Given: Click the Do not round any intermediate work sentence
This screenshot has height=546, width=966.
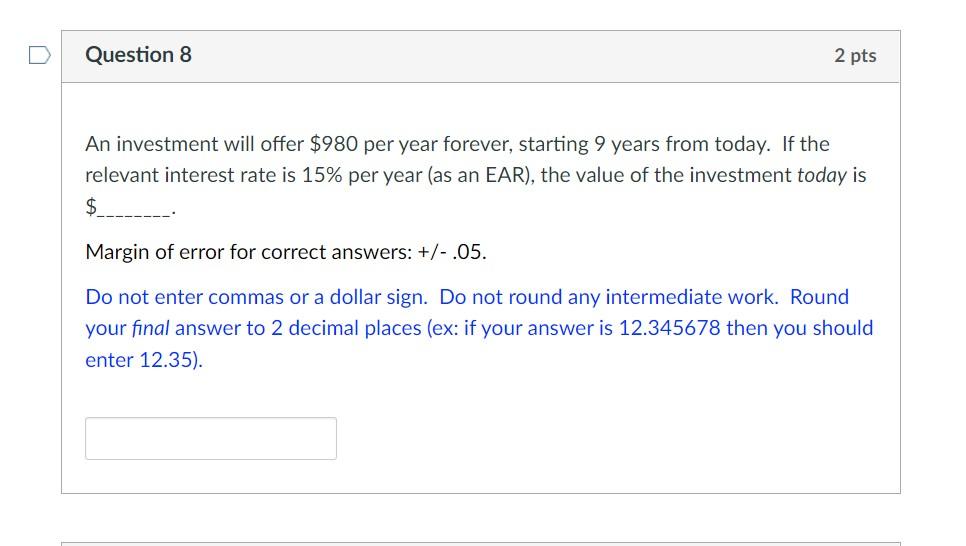Looking at the screenshot, I should pos(609,297).
